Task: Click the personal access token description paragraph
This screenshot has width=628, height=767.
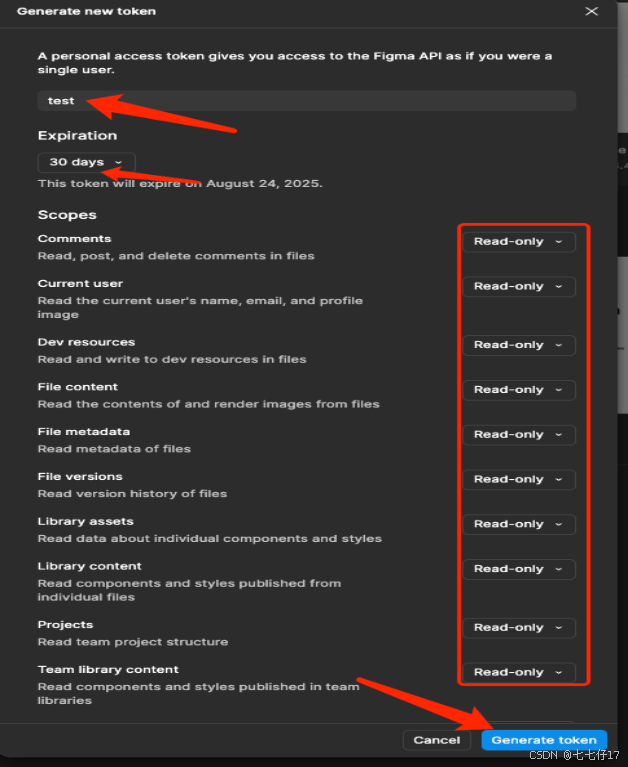Action: click(295, 63)
